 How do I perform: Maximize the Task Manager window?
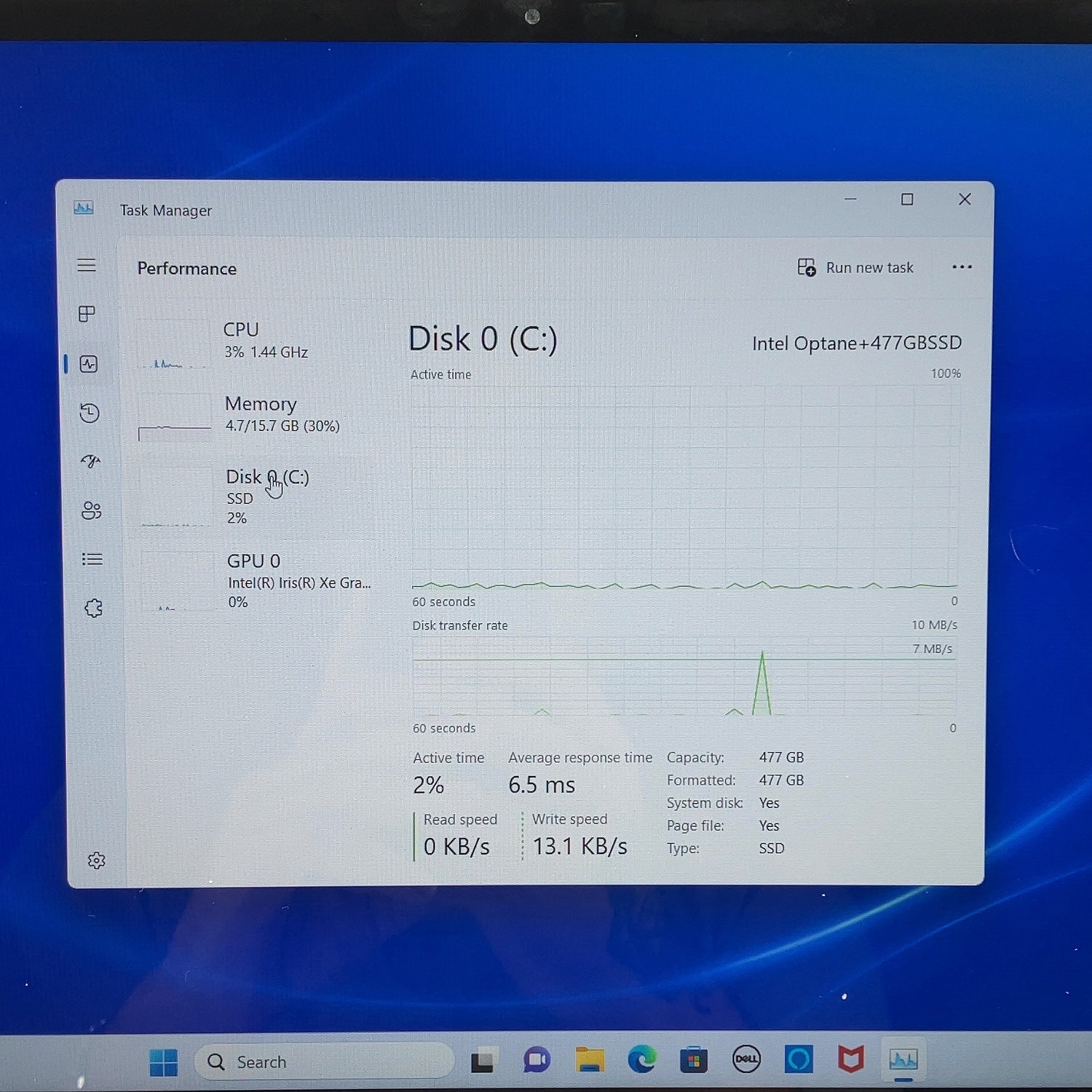coord(907,199)
